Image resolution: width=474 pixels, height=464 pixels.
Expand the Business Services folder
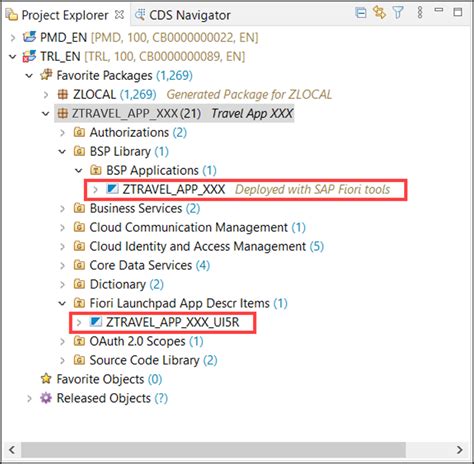[x=62, y=209]
